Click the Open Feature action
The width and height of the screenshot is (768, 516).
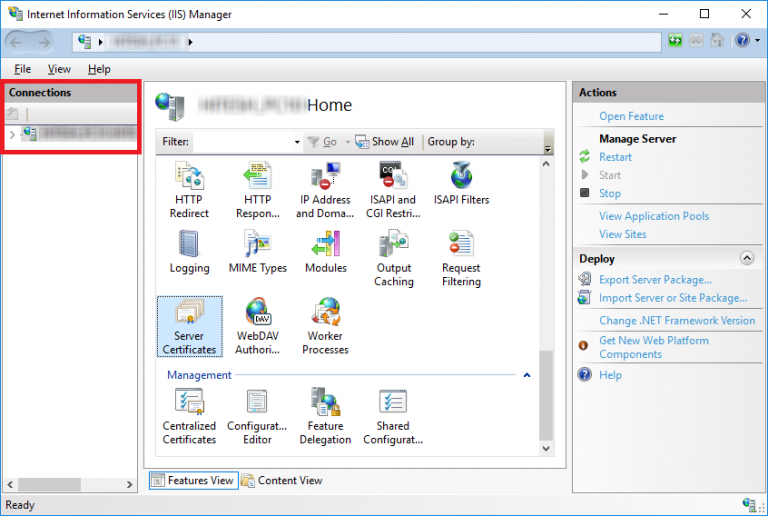point(631,117)
